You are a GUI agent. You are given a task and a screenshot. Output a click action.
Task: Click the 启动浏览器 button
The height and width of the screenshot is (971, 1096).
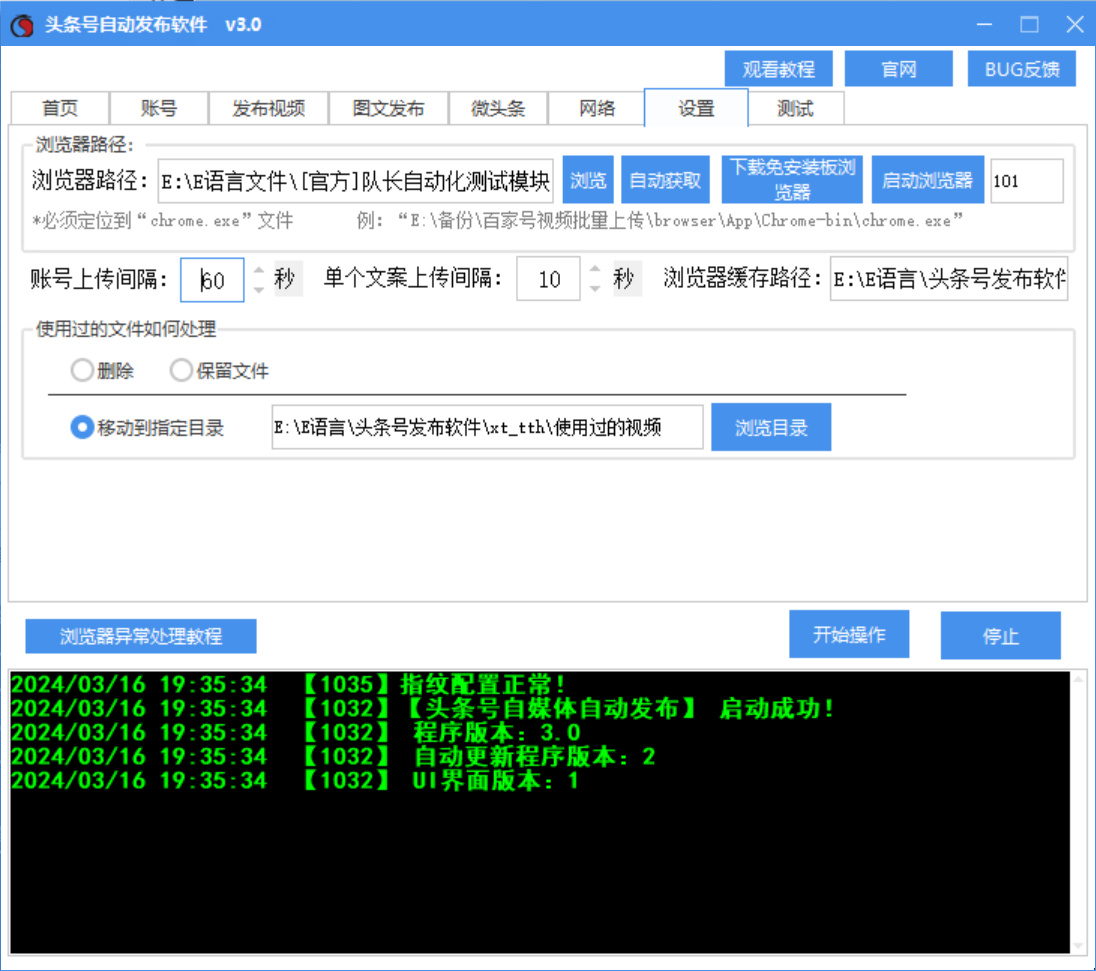coord(928,180)
